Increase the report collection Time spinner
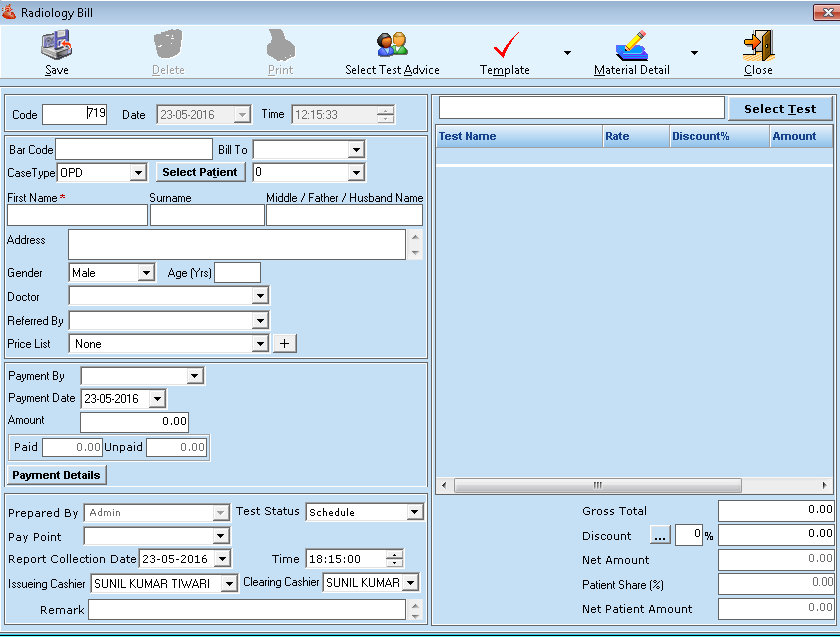The height and width of the screenshot is (637, 840). tap(396, 555)
